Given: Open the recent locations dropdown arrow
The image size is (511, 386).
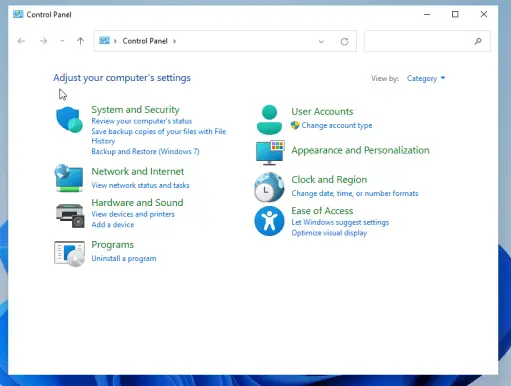Looking at the screenshot, I should click(62, 41).
